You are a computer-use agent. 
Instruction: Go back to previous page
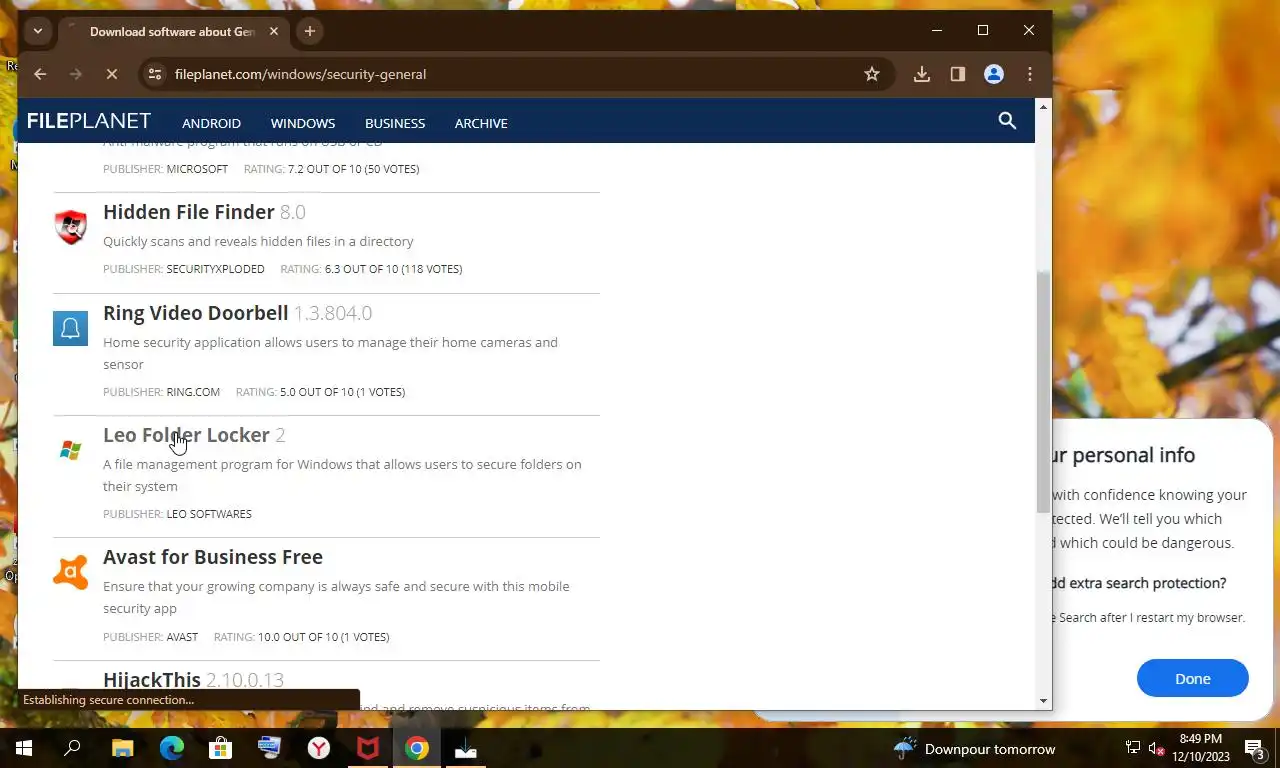(x=40, y=74)
